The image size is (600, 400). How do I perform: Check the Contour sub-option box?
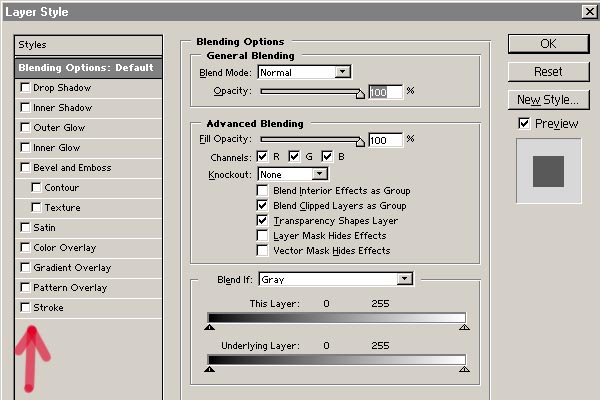36,188
